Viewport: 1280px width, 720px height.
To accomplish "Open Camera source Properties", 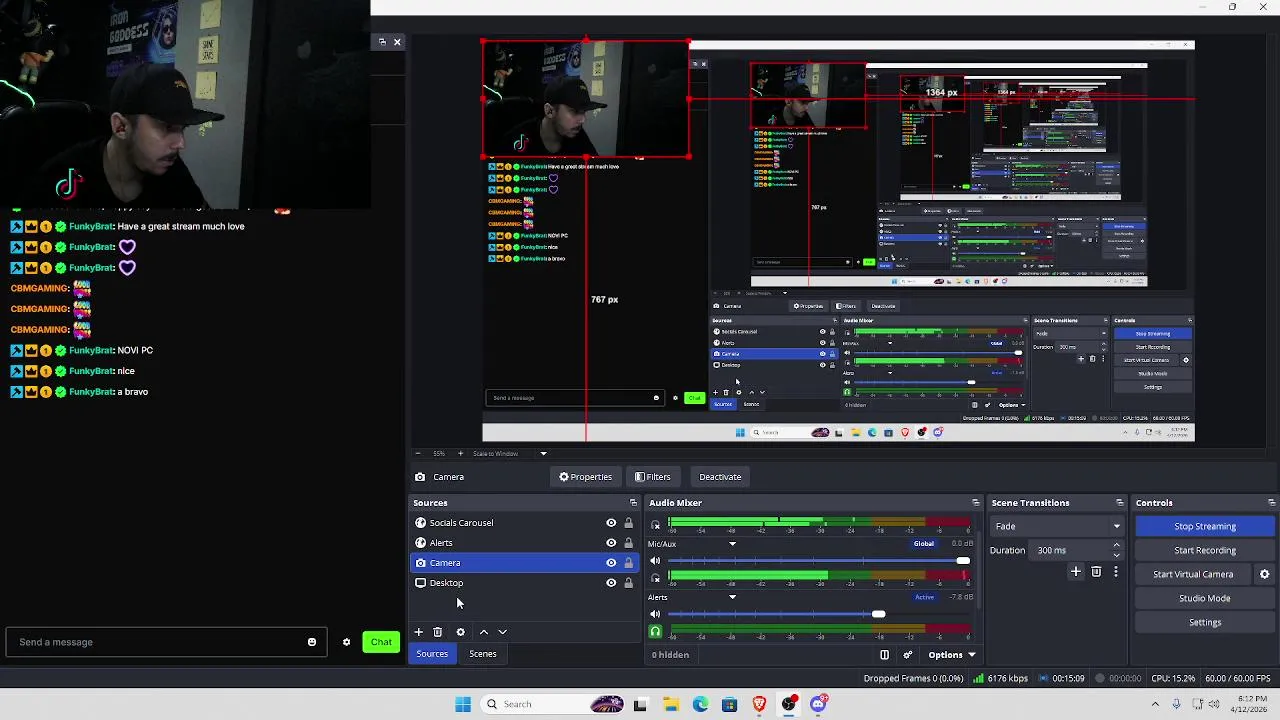I will pyautogui.click(x=586, y=477).
